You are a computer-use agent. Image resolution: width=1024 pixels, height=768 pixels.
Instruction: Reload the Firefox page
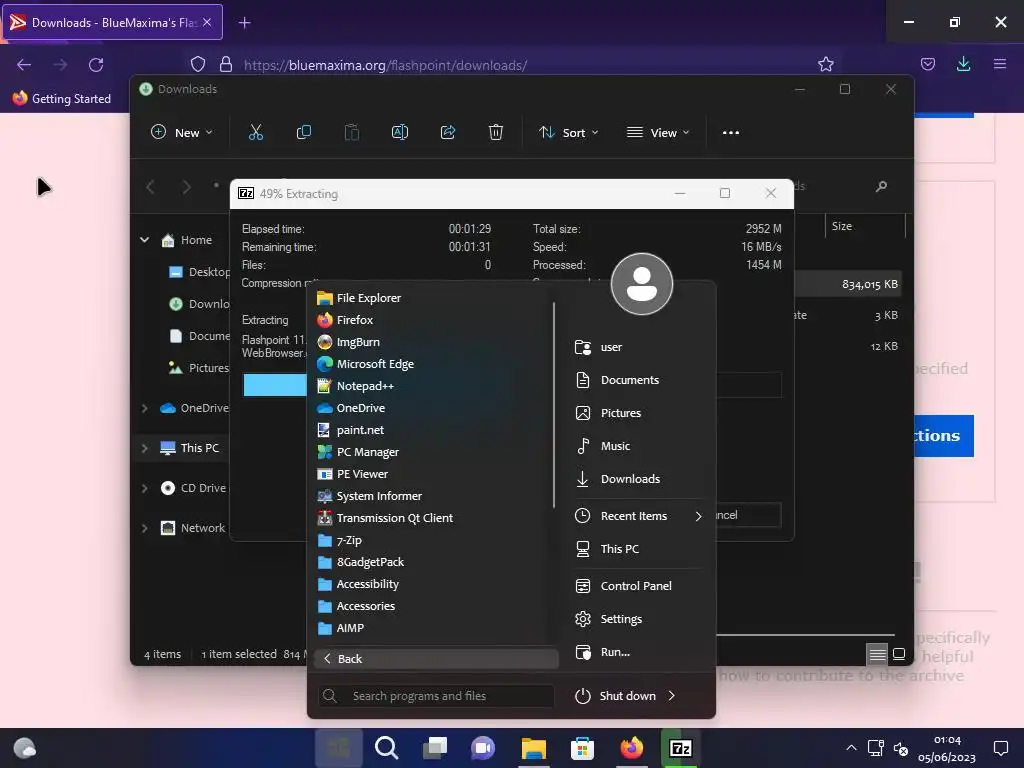coord(96,65)
